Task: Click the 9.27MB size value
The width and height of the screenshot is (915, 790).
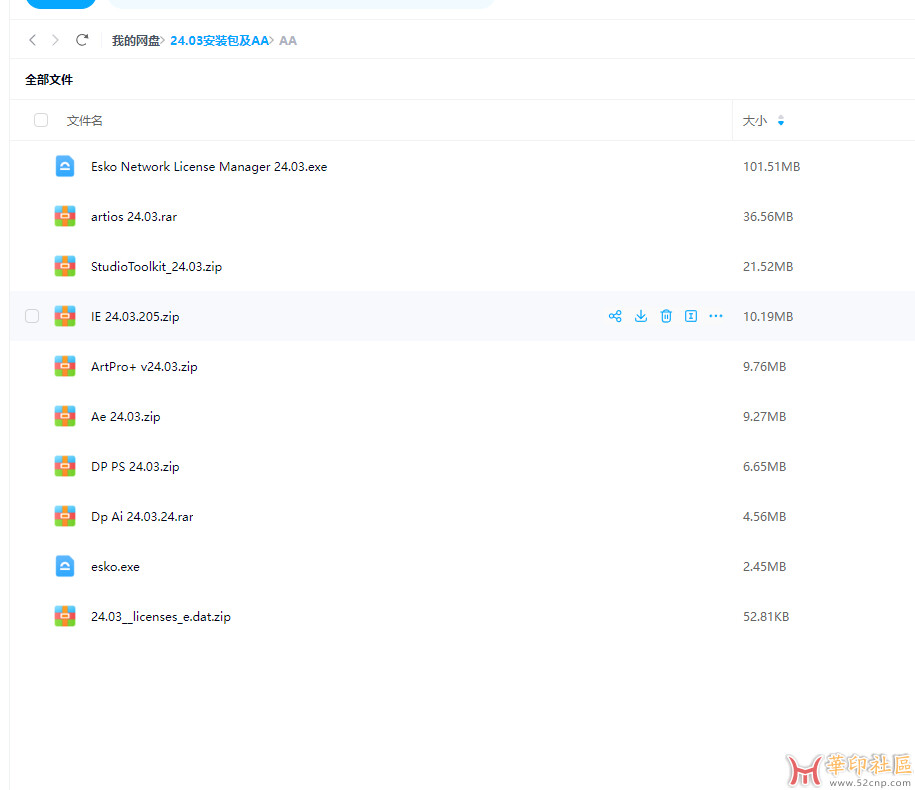Action: pos(764,417)
